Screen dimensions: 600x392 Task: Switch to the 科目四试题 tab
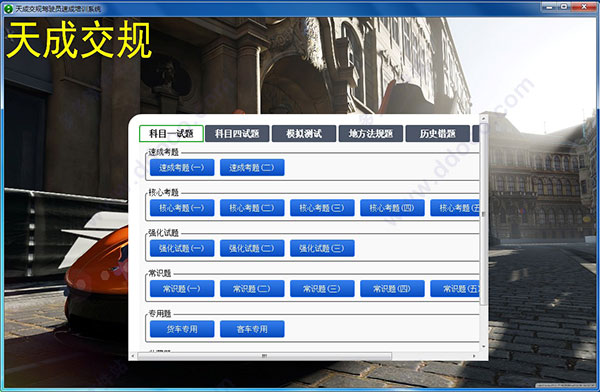pyautogui.click(x=237, y=134)
